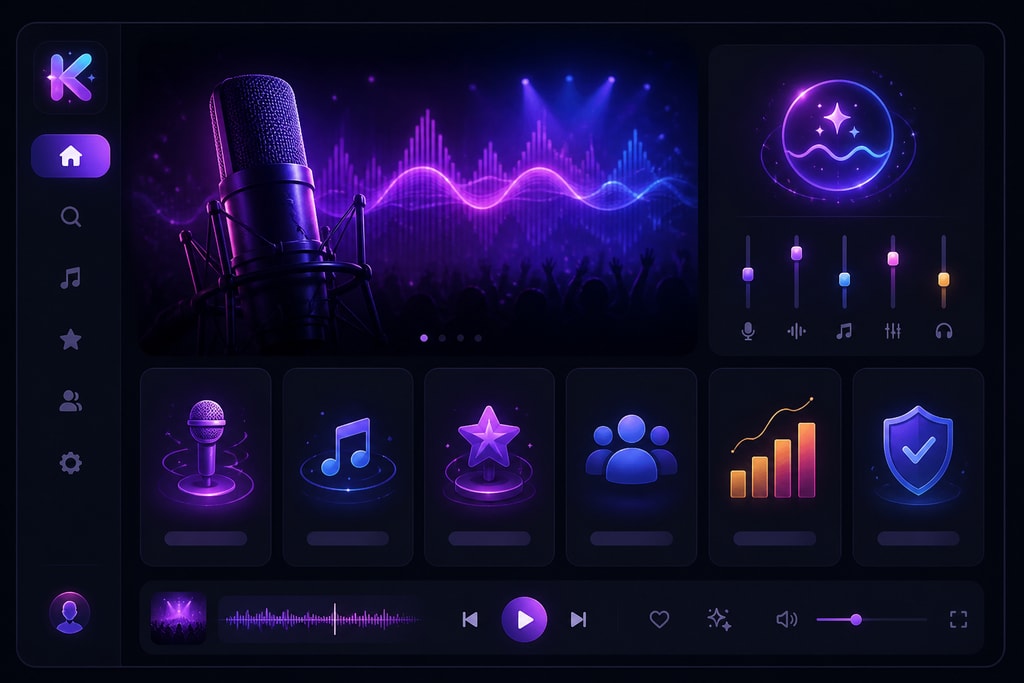This screenshot has height=683, width=1024.
Task: Open the purple star card
Action: [x=489, y=467]
